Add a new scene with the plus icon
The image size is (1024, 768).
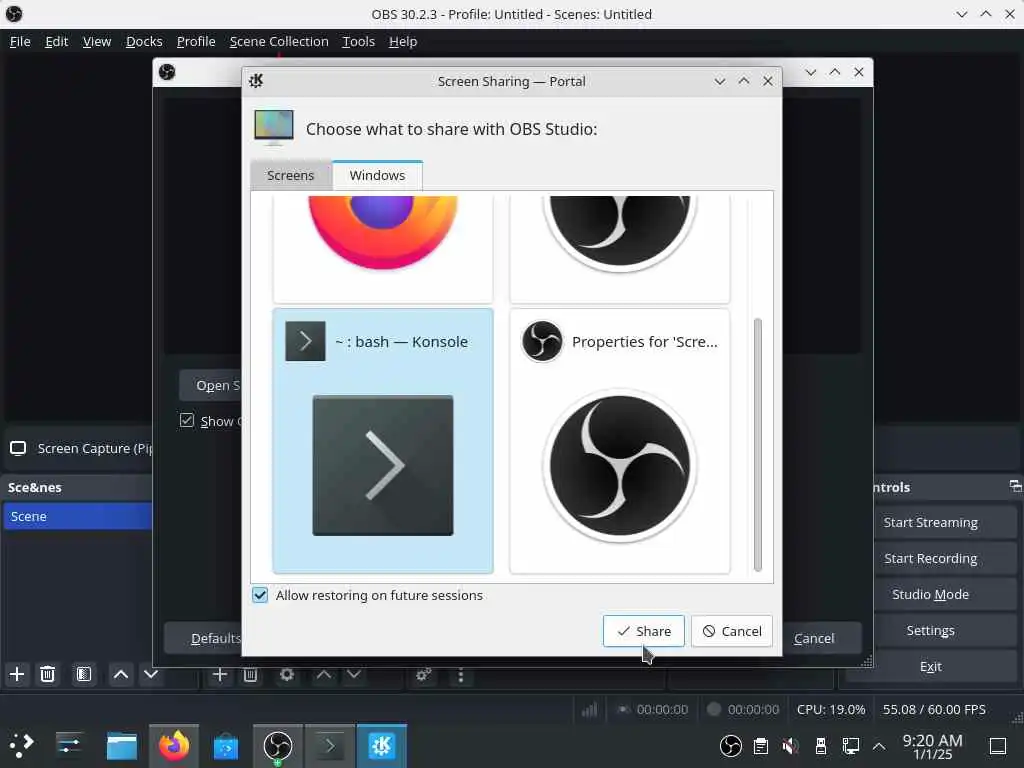click(x=17, y=674)
